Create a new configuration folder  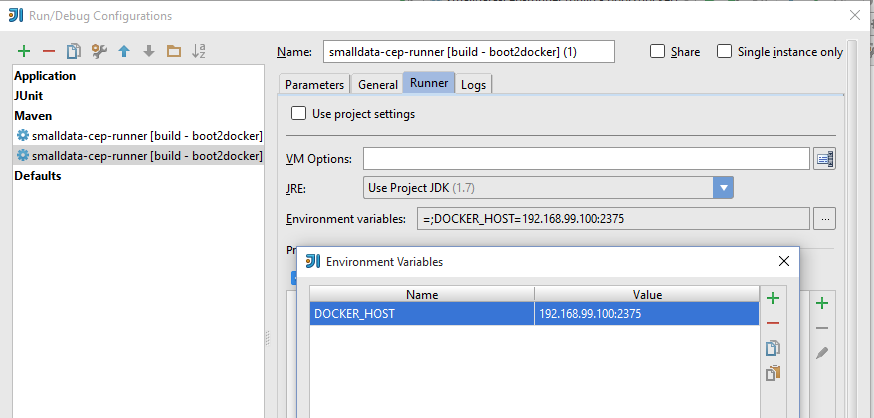pyautogui.click(x=174, y=51)
